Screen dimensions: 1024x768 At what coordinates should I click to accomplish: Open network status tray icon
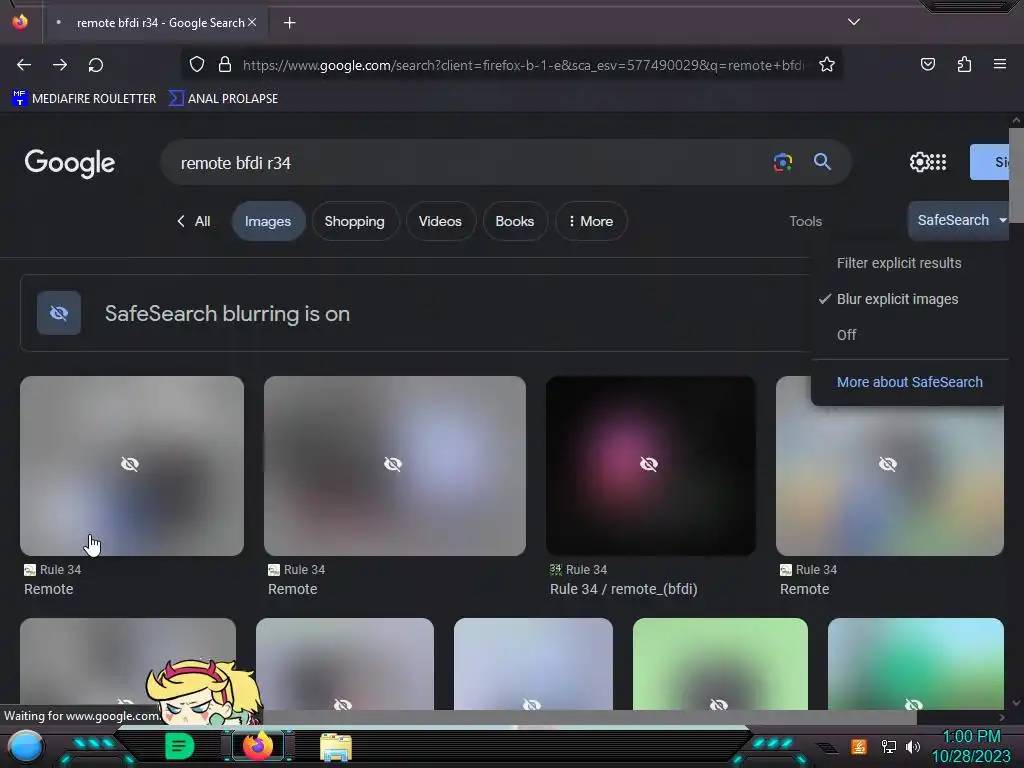888,746
